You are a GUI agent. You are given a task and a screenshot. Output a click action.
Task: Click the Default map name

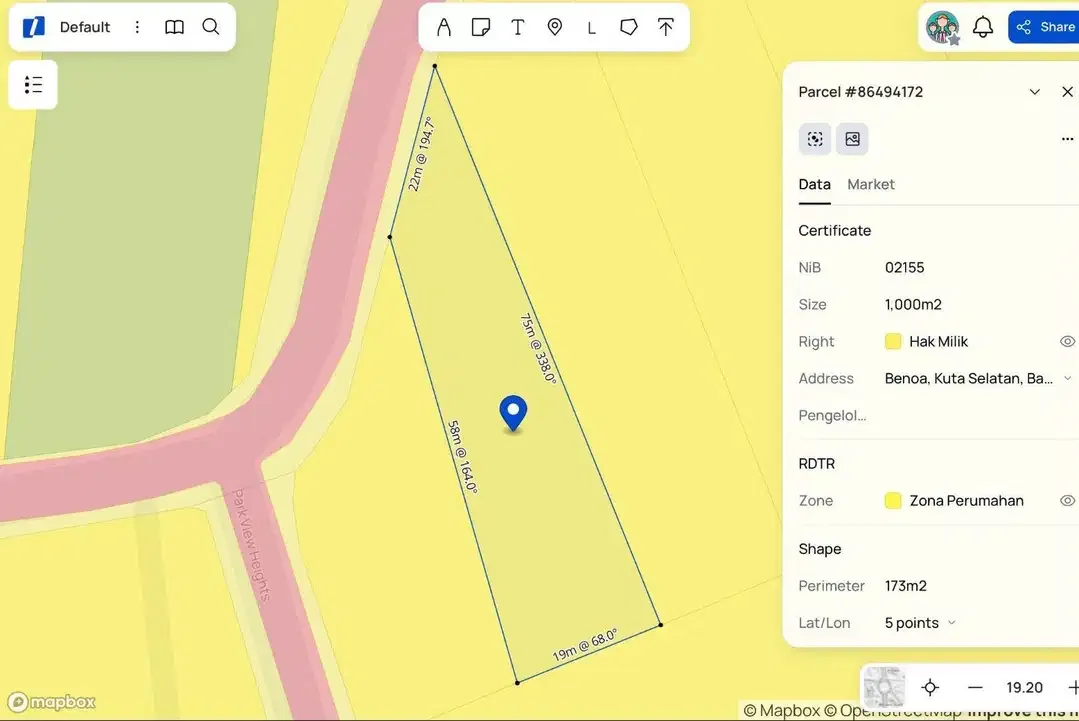pos(85,27)
